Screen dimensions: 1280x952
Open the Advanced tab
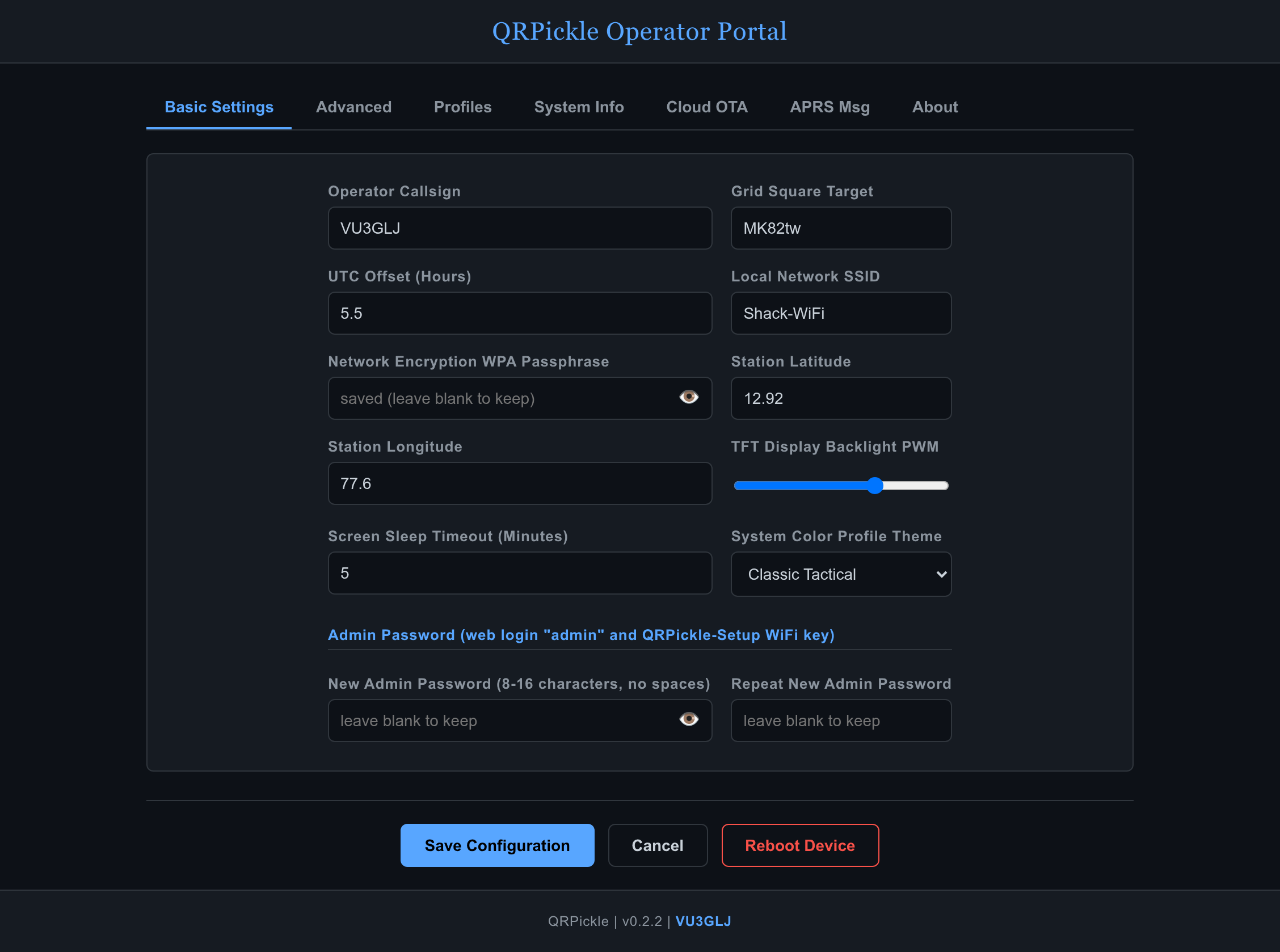coord(354,107)
